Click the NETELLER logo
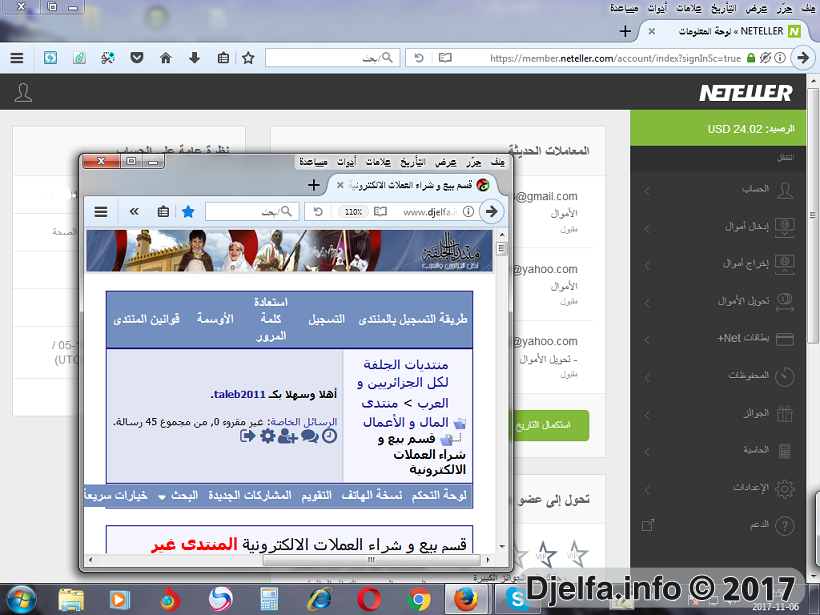Image resolution: width=820 pixels, height=615 pixels. (x=746, y=93)
